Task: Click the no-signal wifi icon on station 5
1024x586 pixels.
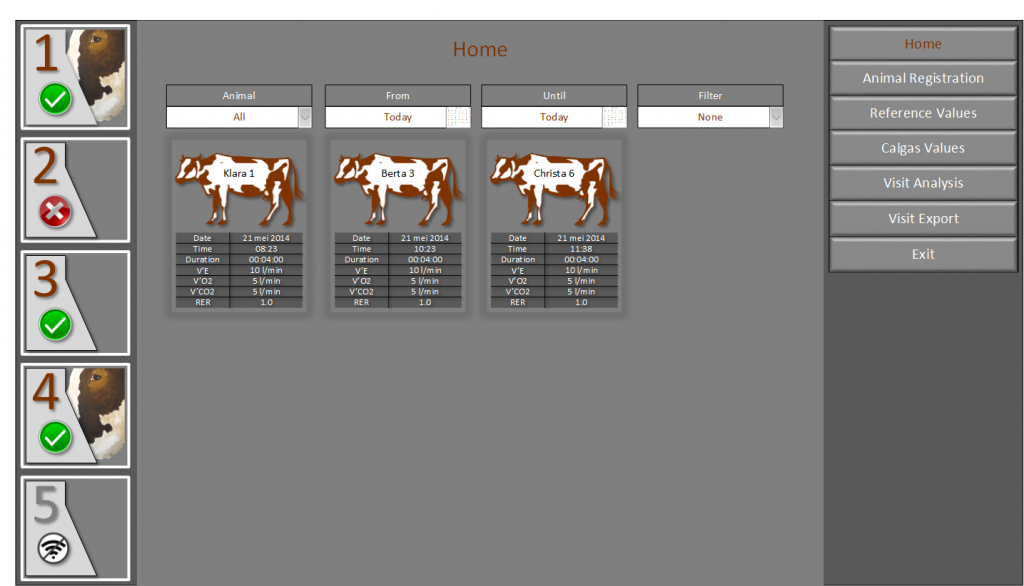Action: click(x=55, y=548)
